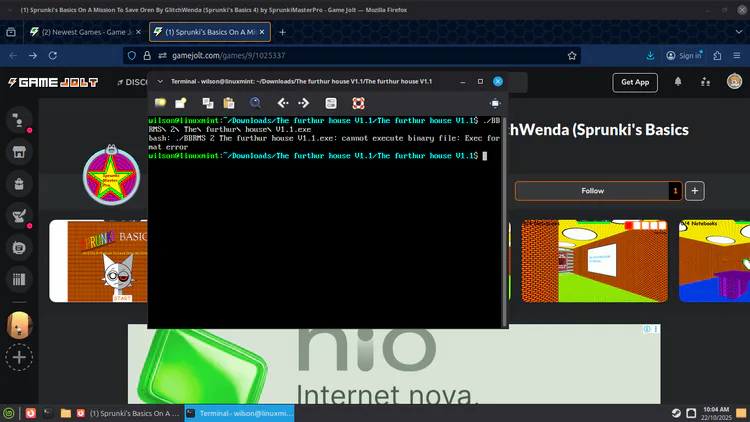Copy selected terminal text icon
Viewport: 750px width, 422px height.
pyautogui.click(x=208, y=103)
